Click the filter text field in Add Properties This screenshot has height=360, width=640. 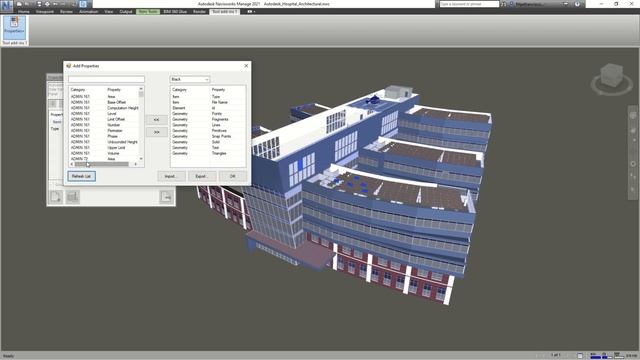[106, 79]
